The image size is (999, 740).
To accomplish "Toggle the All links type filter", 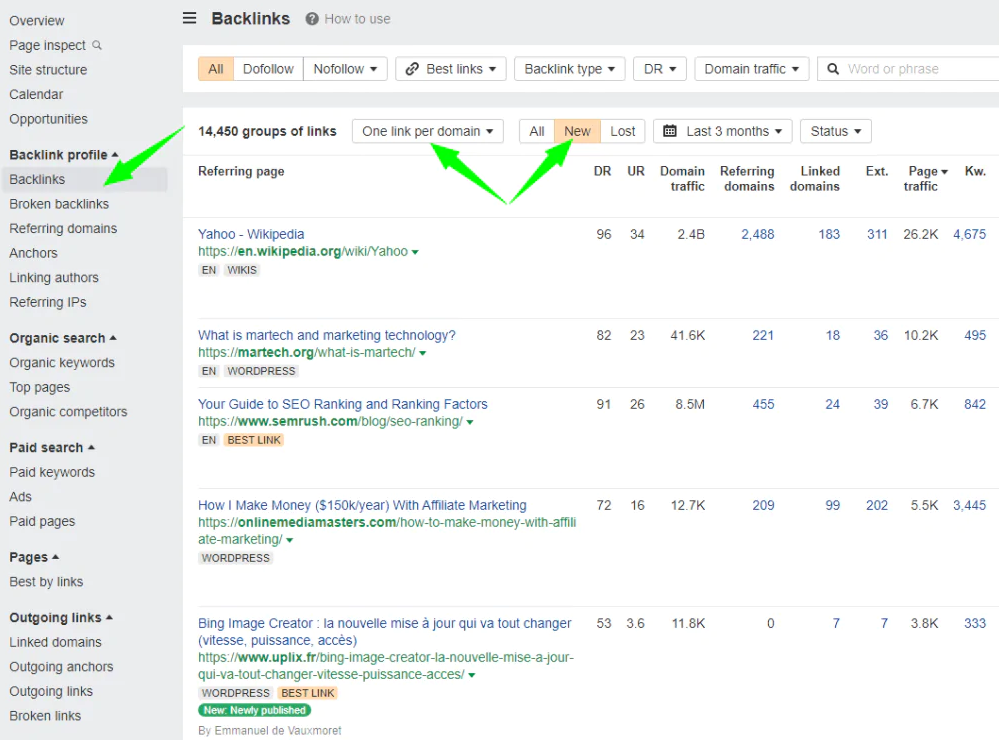I will (x=216, y=69).
